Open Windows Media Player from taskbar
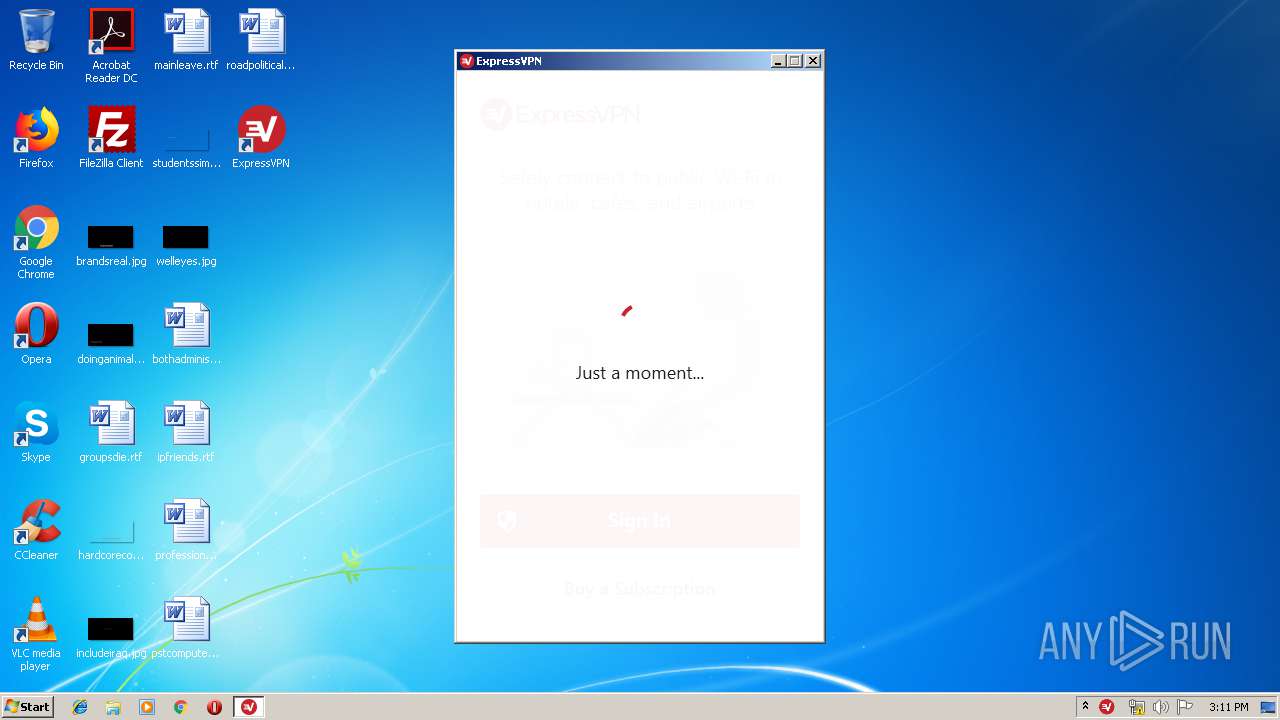1280x720 pixels. click(x=147, y=707)
